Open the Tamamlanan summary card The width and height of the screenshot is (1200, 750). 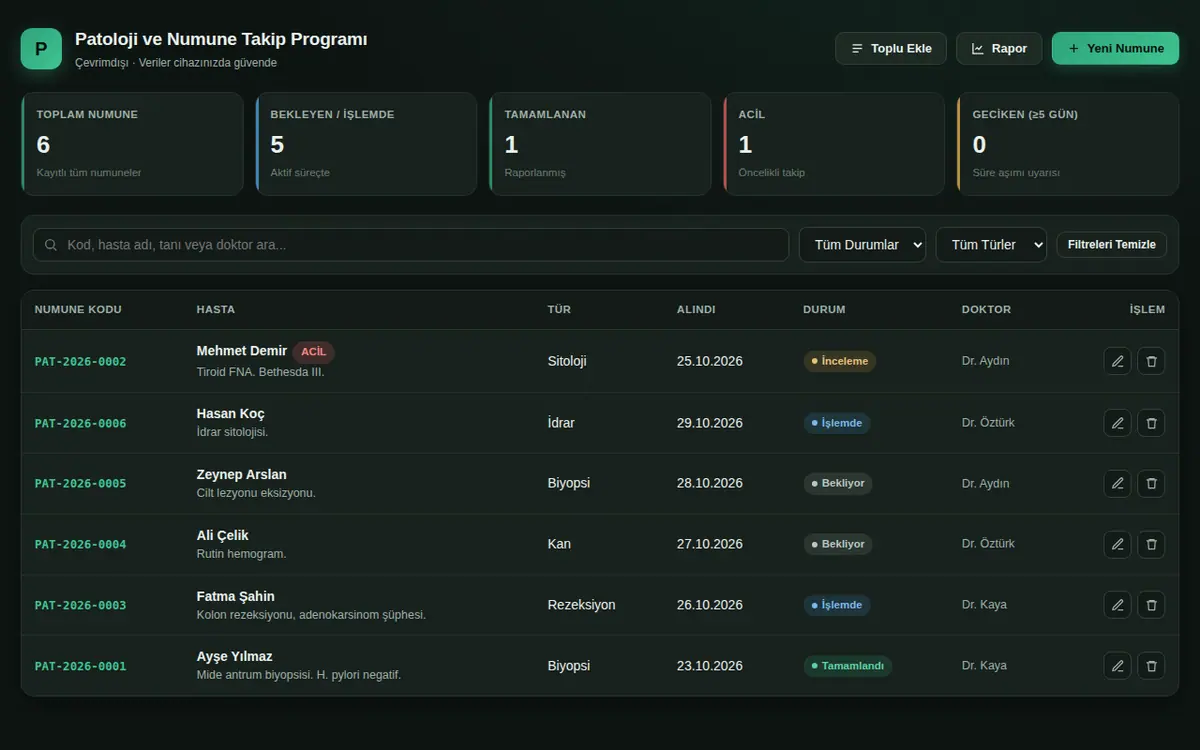click(x=600, y=144)
